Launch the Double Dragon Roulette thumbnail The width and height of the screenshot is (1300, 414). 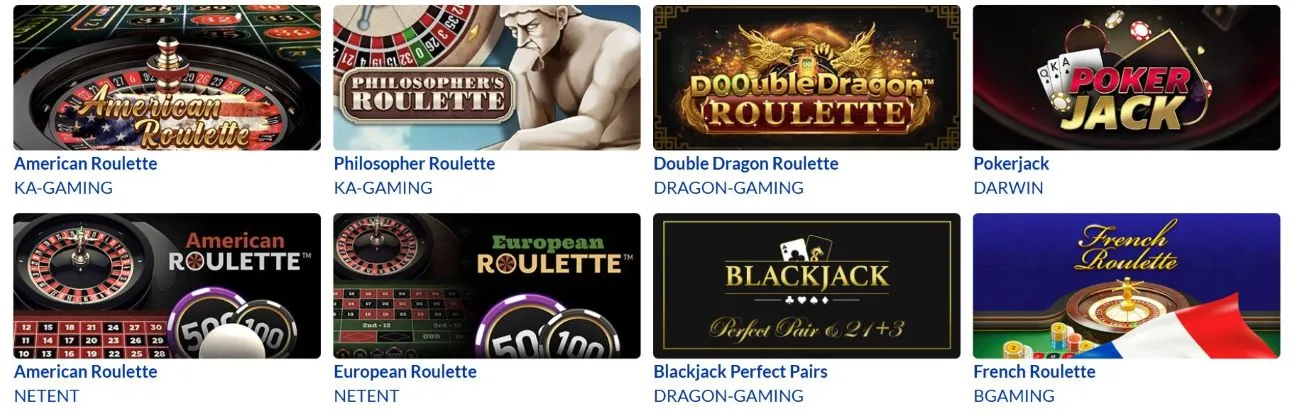coord(807,78)
